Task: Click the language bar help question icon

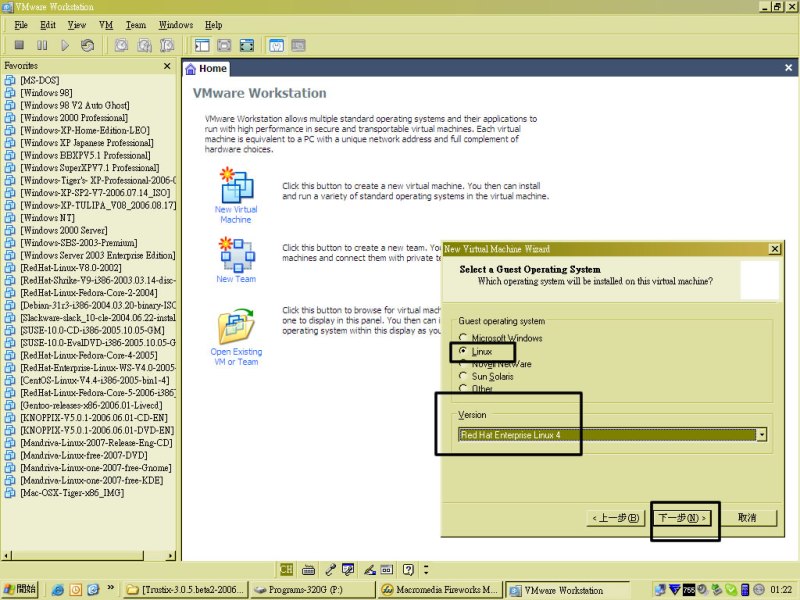Action: coord(408,569)
